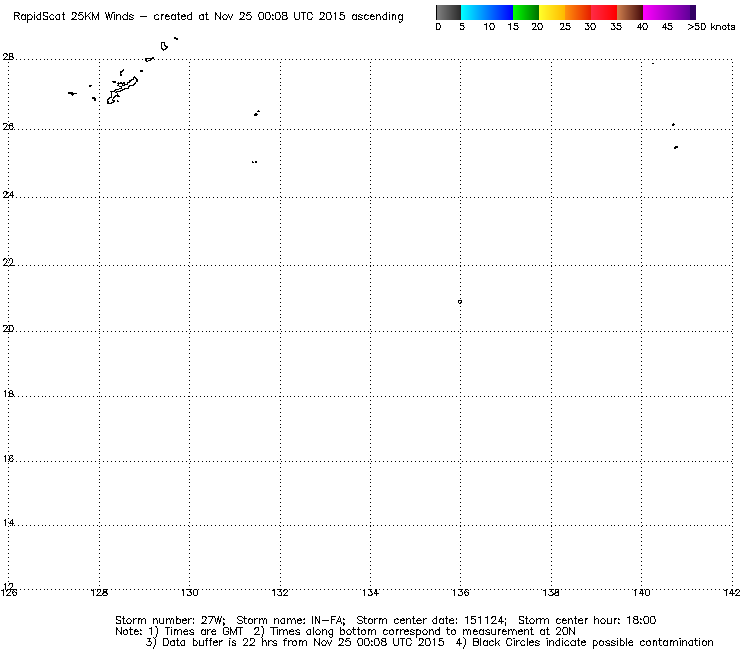
Task: Click the 'Times are GMT' note
Action: [203, 632]
